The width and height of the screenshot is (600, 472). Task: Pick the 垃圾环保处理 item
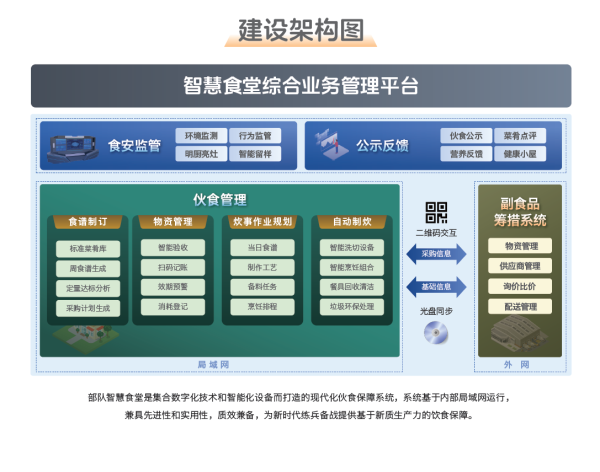pyautogui.click(x=352, y=307)
